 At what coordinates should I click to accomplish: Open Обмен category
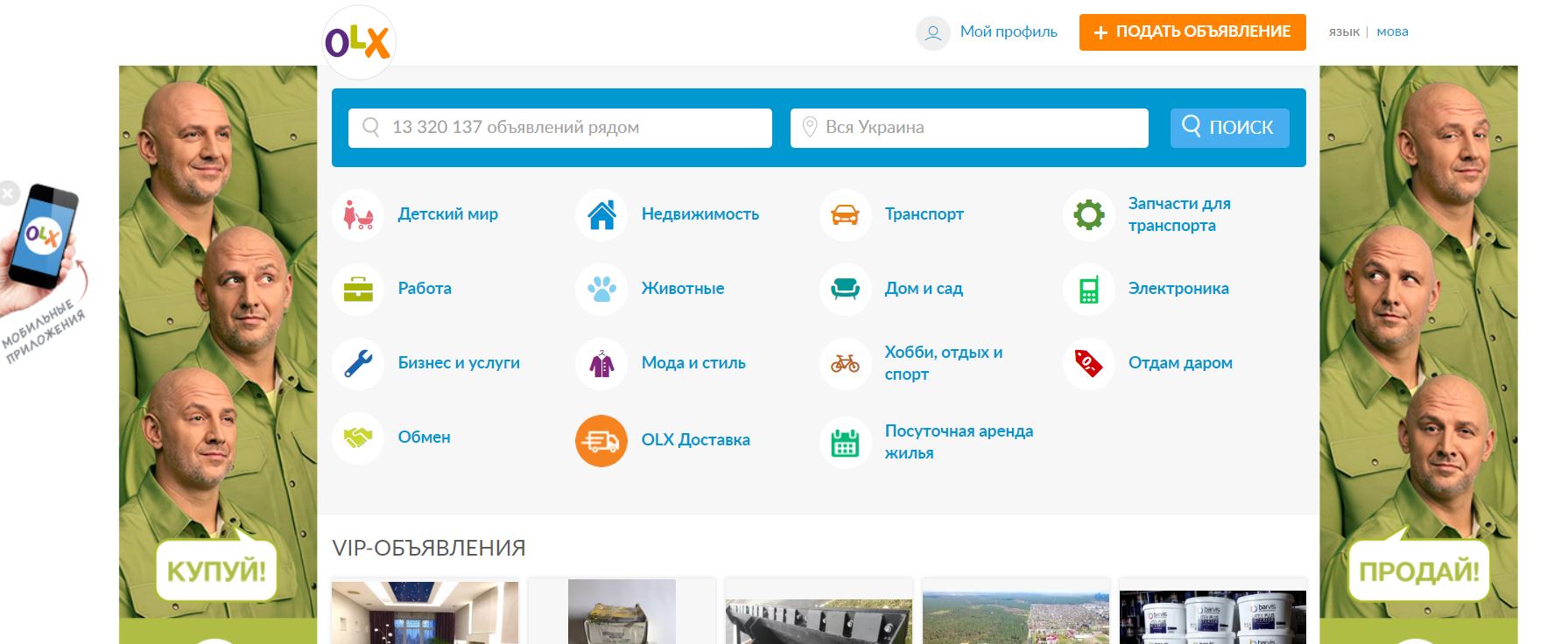pyautogui.click(x=425, y=437)
